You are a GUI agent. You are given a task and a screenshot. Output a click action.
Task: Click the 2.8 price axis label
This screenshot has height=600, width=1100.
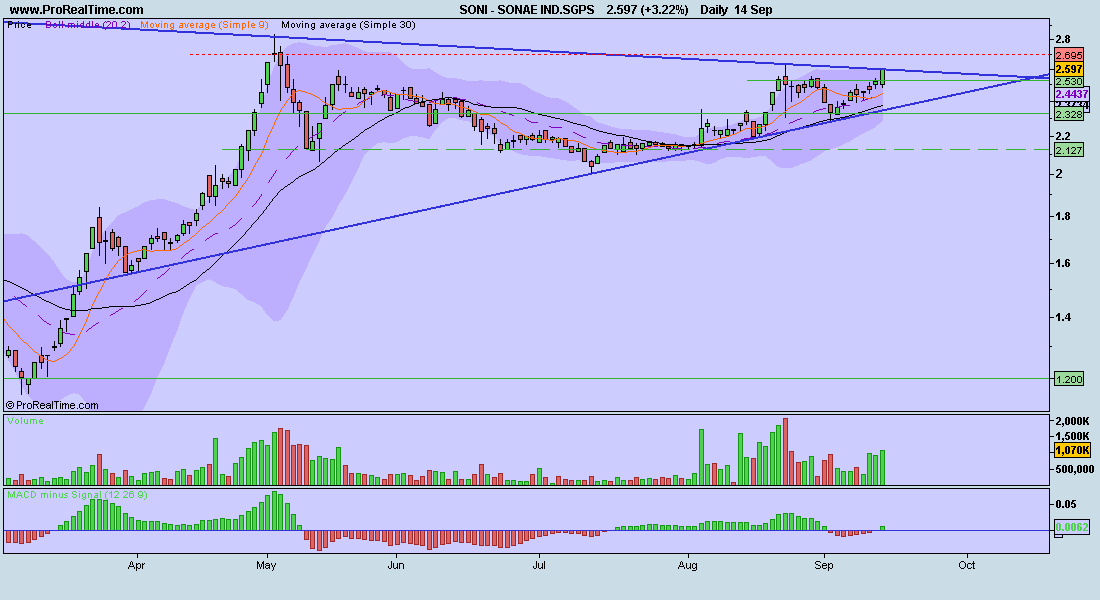pos(1063,39)
